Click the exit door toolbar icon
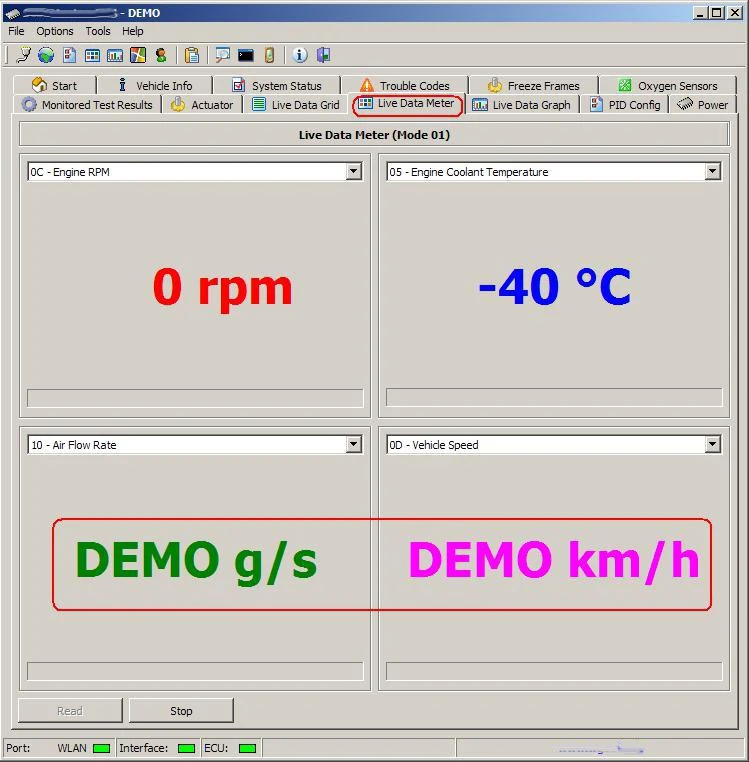Screen dimensions: 749x762 click(323, 55)
